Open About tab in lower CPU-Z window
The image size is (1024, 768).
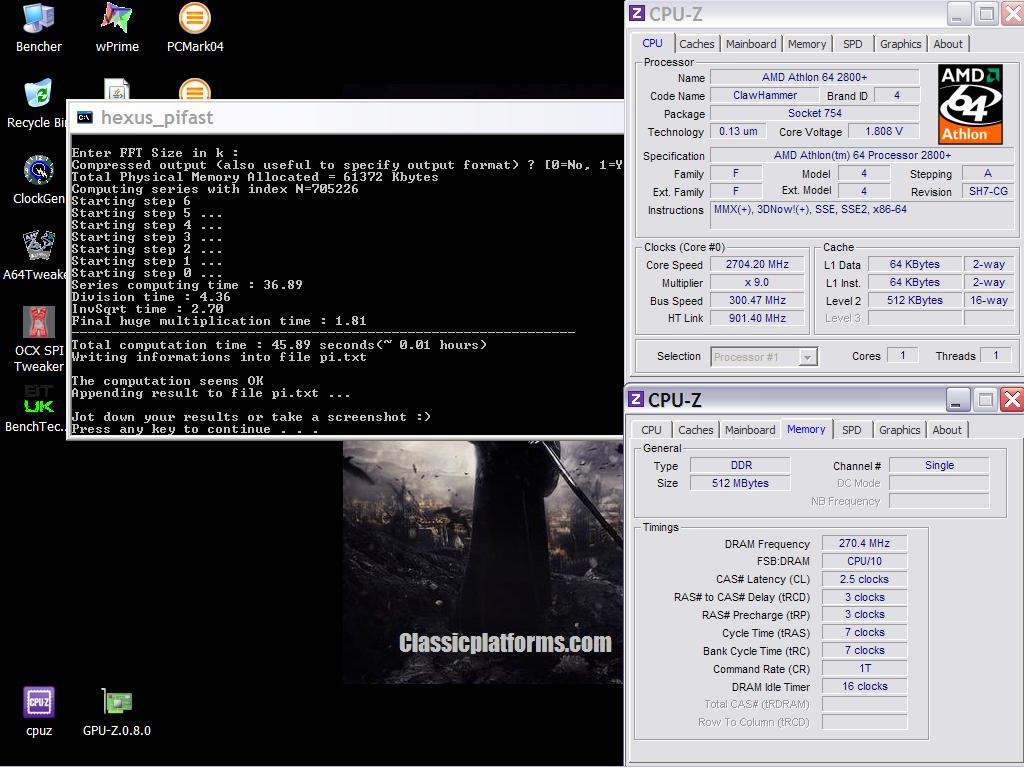pos(947,430)
